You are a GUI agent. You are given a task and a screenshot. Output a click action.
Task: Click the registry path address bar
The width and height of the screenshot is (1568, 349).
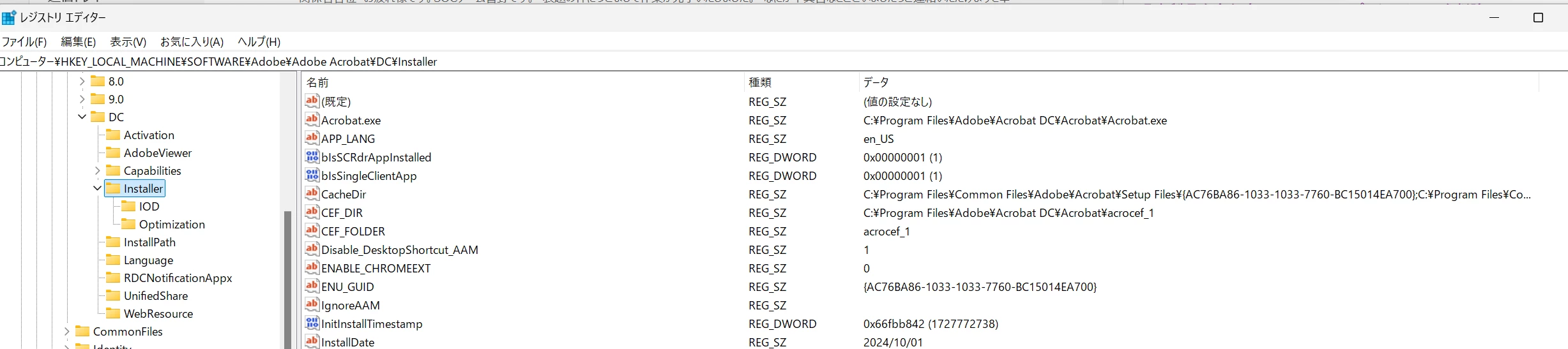point(784,61)
